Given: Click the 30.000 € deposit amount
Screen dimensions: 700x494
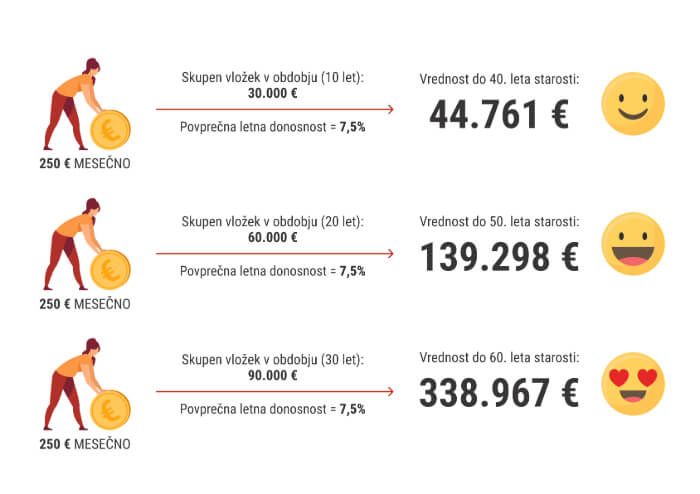Looking at the screenshot, I should click(x=273, y=93).
